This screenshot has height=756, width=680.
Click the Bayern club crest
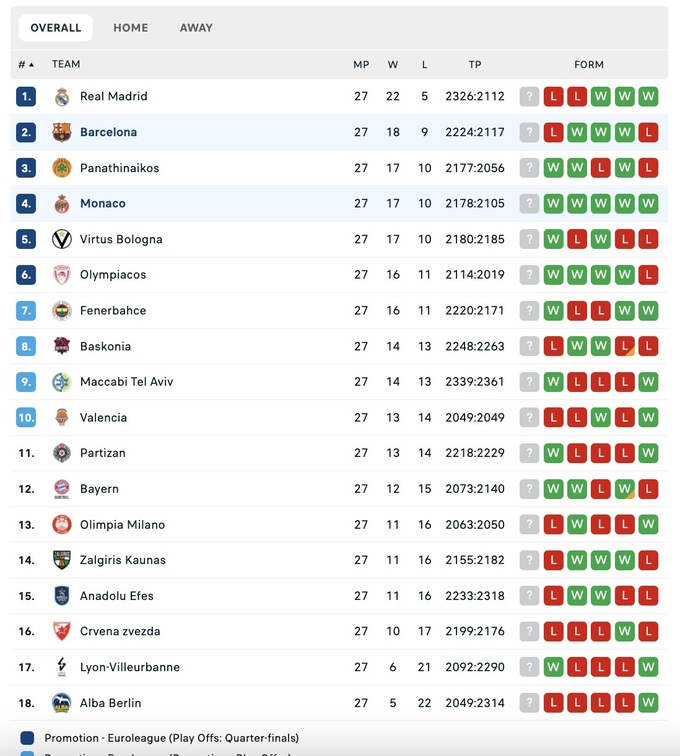coord(62,489)
